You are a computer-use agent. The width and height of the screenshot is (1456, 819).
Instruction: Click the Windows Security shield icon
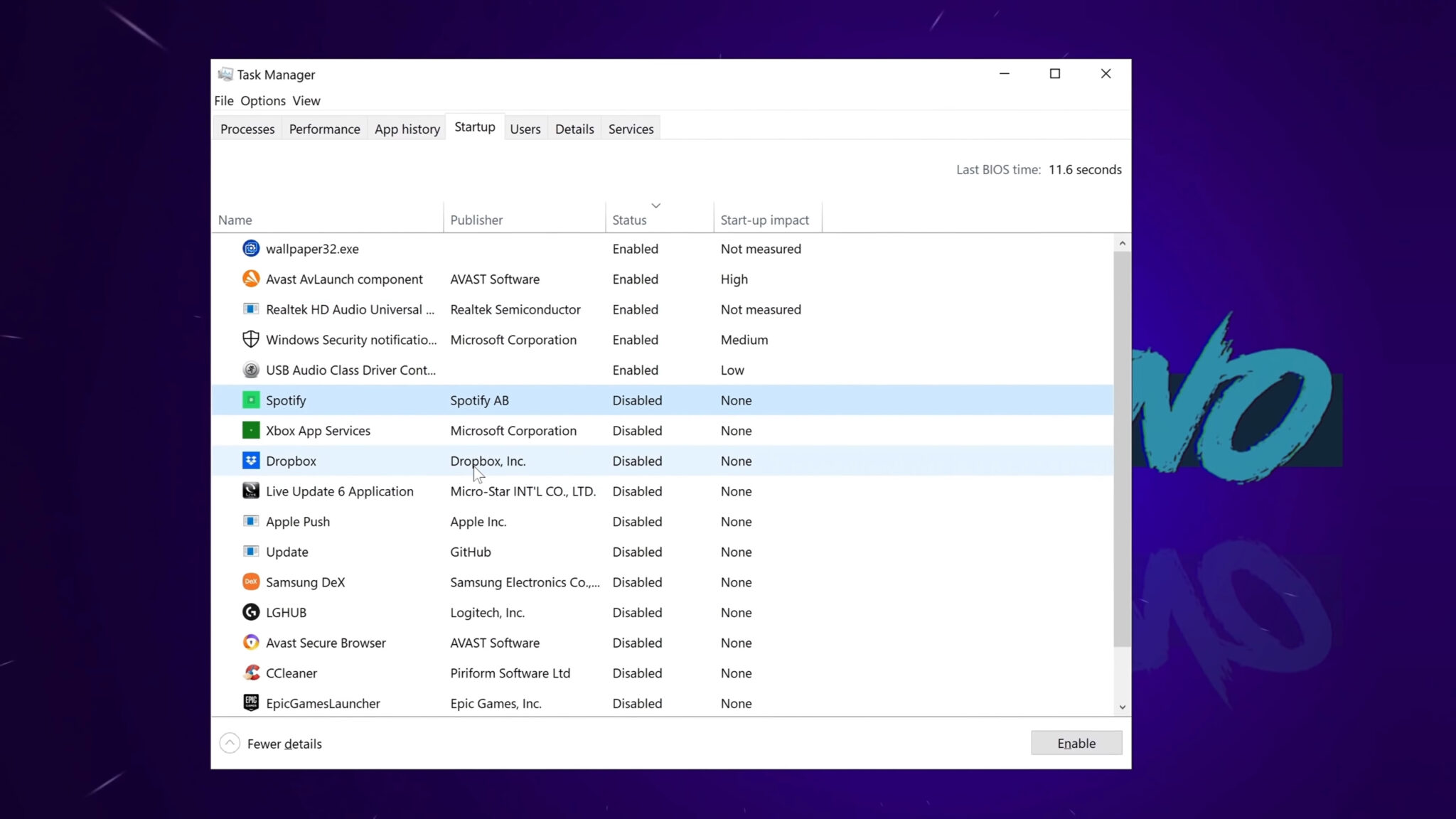coord(251,339)
